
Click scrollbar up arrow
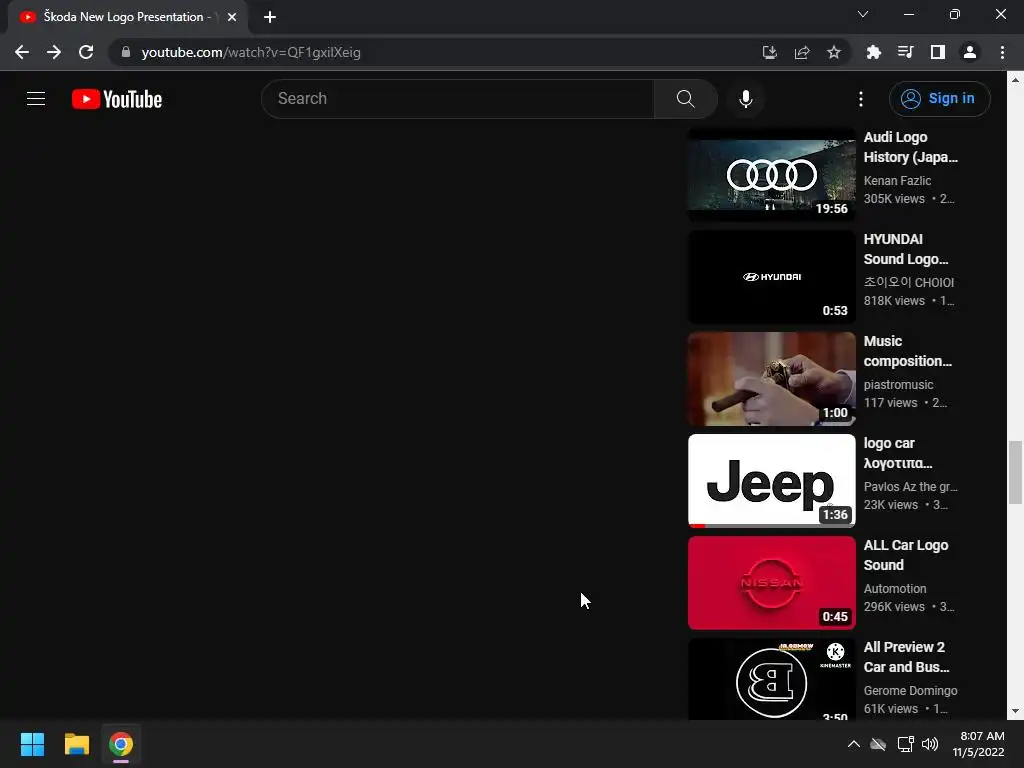coord(1015,80)
